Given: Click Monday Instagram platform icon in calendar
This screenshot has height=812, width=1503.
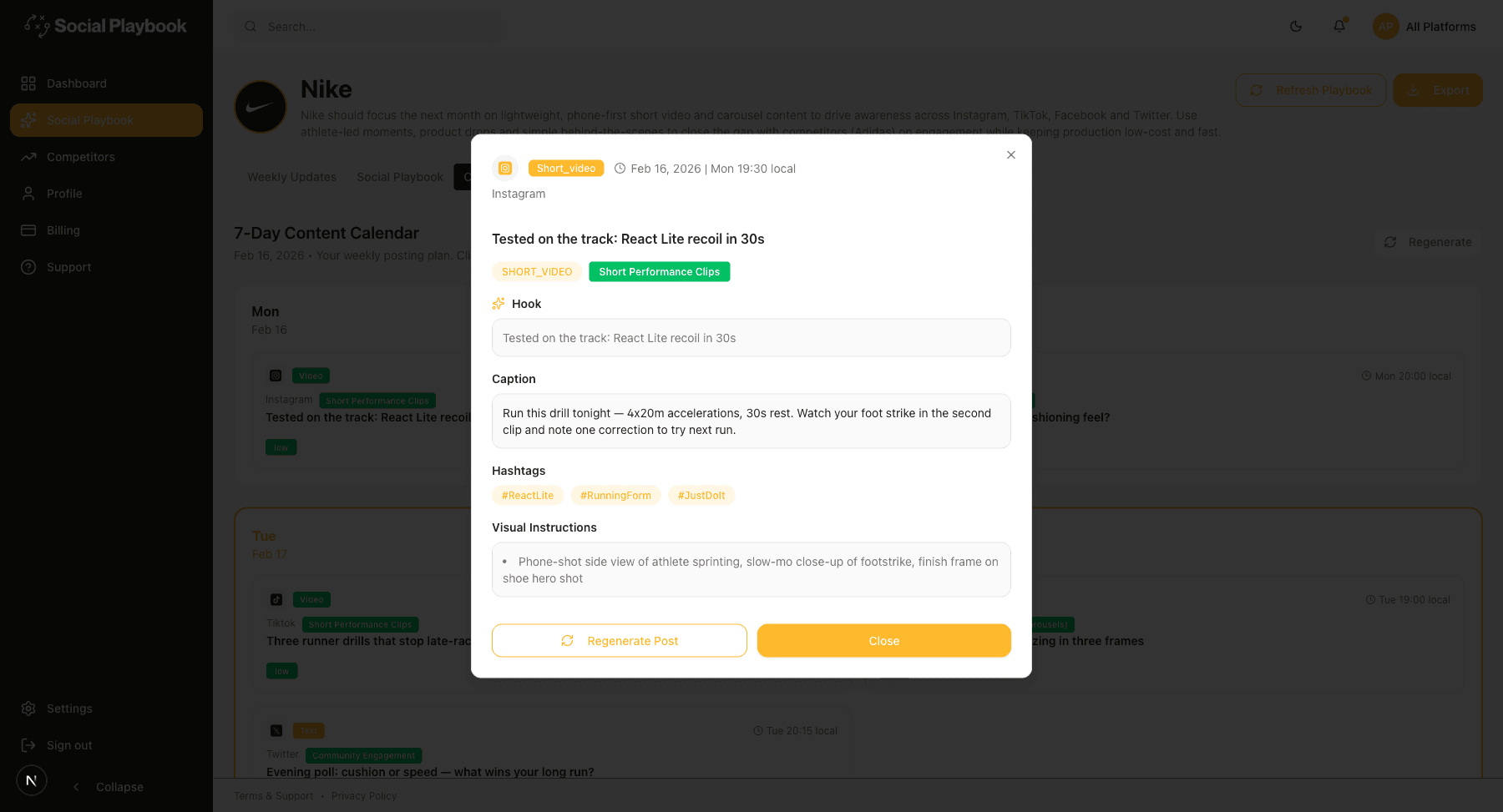Looking at the screenshot, I should point(276,376).
